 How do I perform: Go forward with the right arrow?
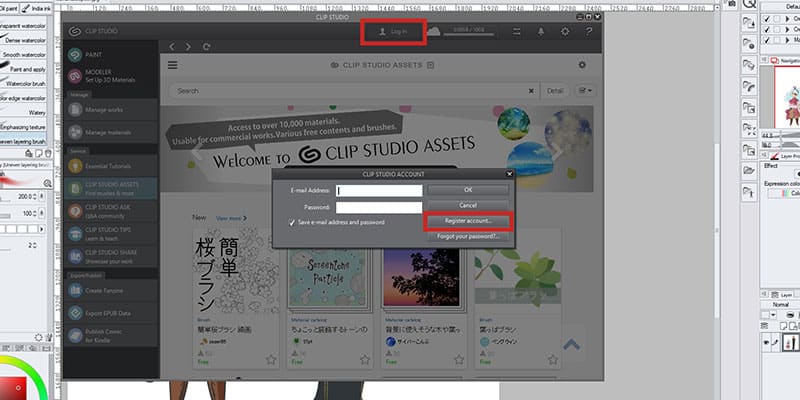(x=188, y=46)
